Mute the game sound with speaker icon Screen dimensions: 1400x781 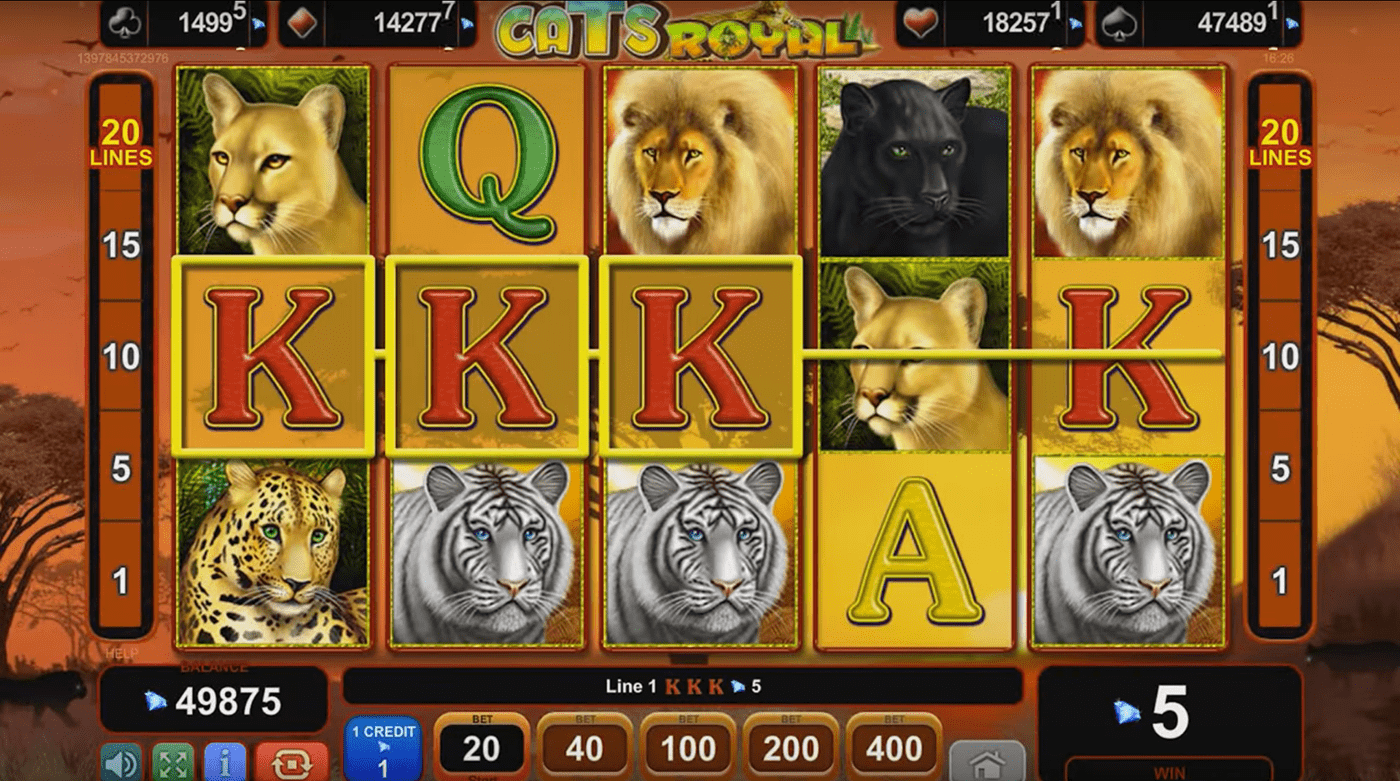tap(122, 763)
